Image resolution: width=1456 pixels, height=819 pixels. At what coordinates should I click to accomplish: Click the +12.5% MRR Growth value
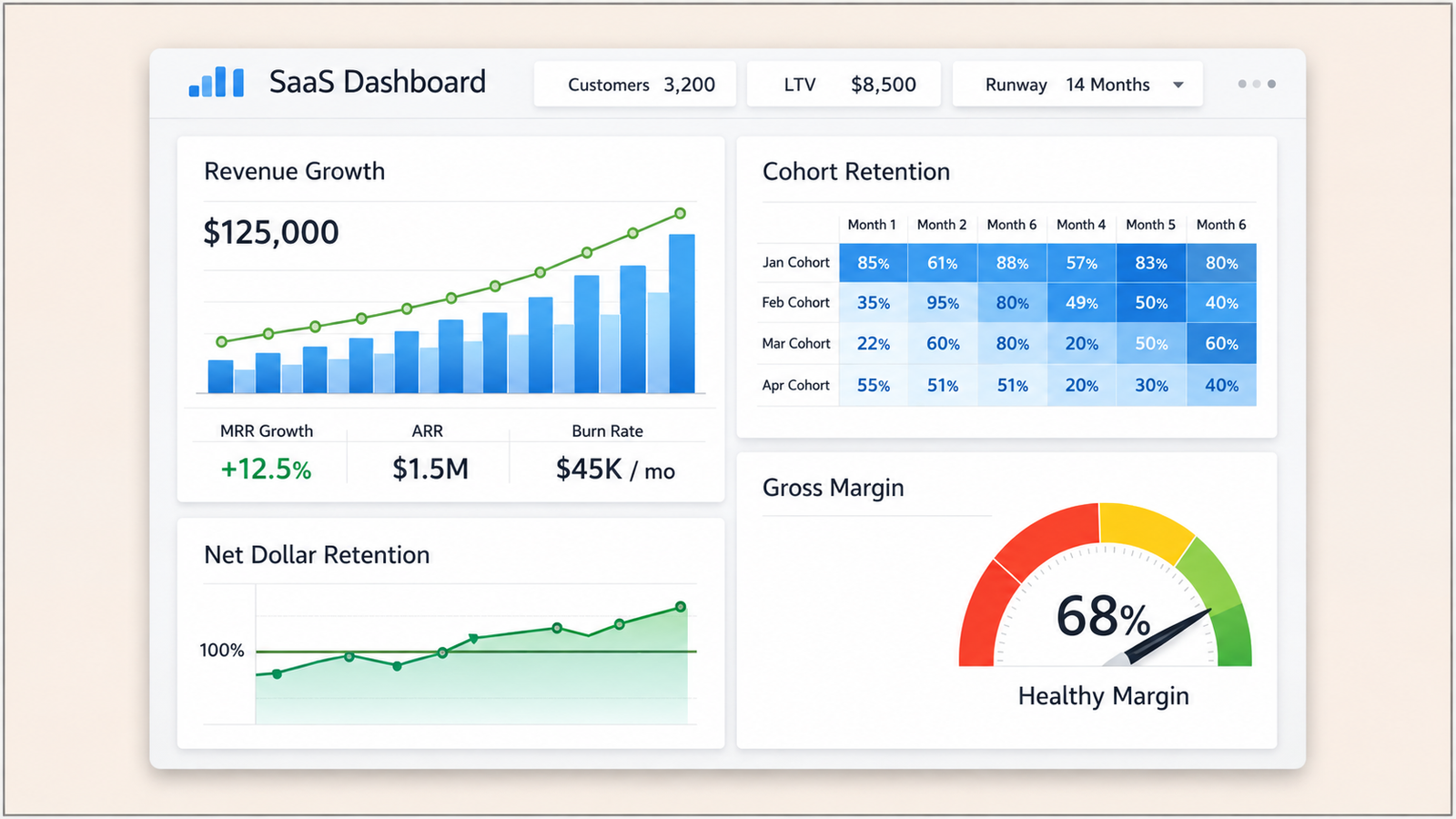(x=266, y=470)
